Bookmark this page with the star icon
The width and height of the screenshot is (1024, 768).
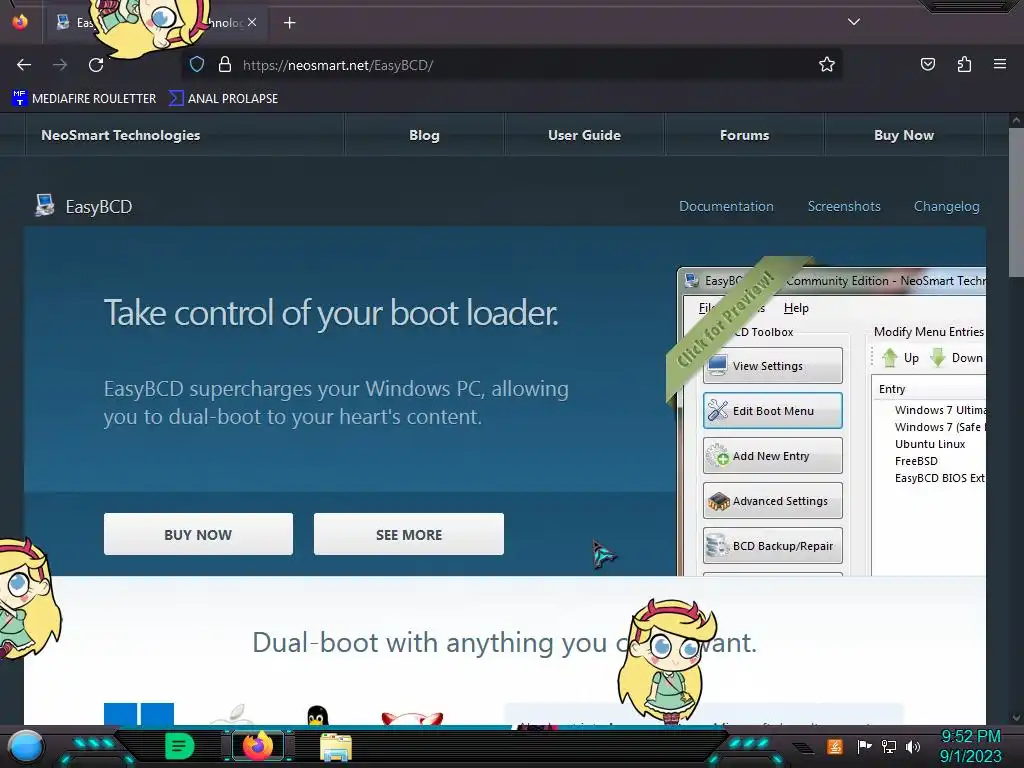click(827, 64)
